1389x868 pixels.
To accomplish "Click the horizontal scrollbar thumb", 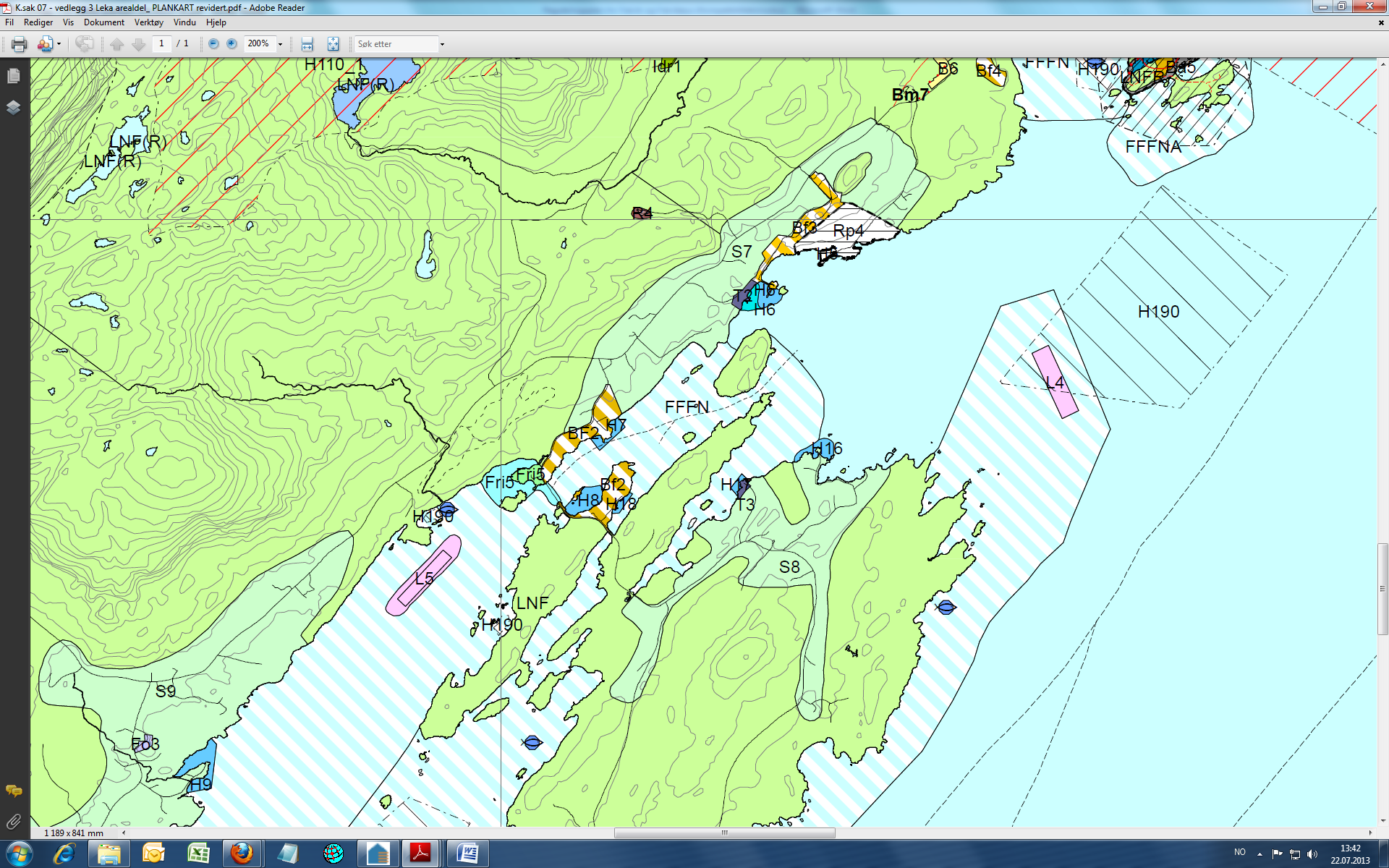I will coord(725,833).
